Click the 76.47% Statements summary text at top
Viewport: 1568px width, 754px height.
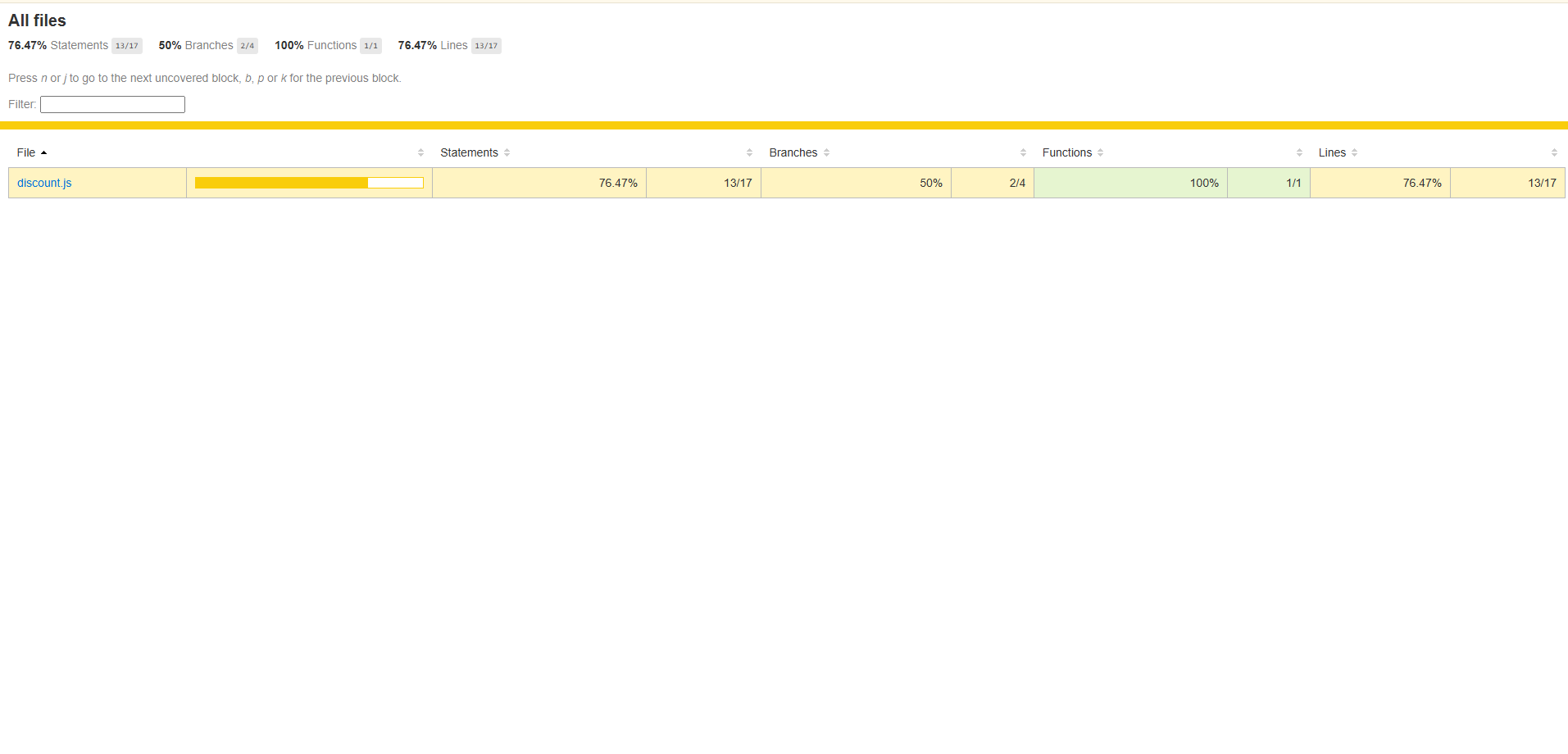58,45
